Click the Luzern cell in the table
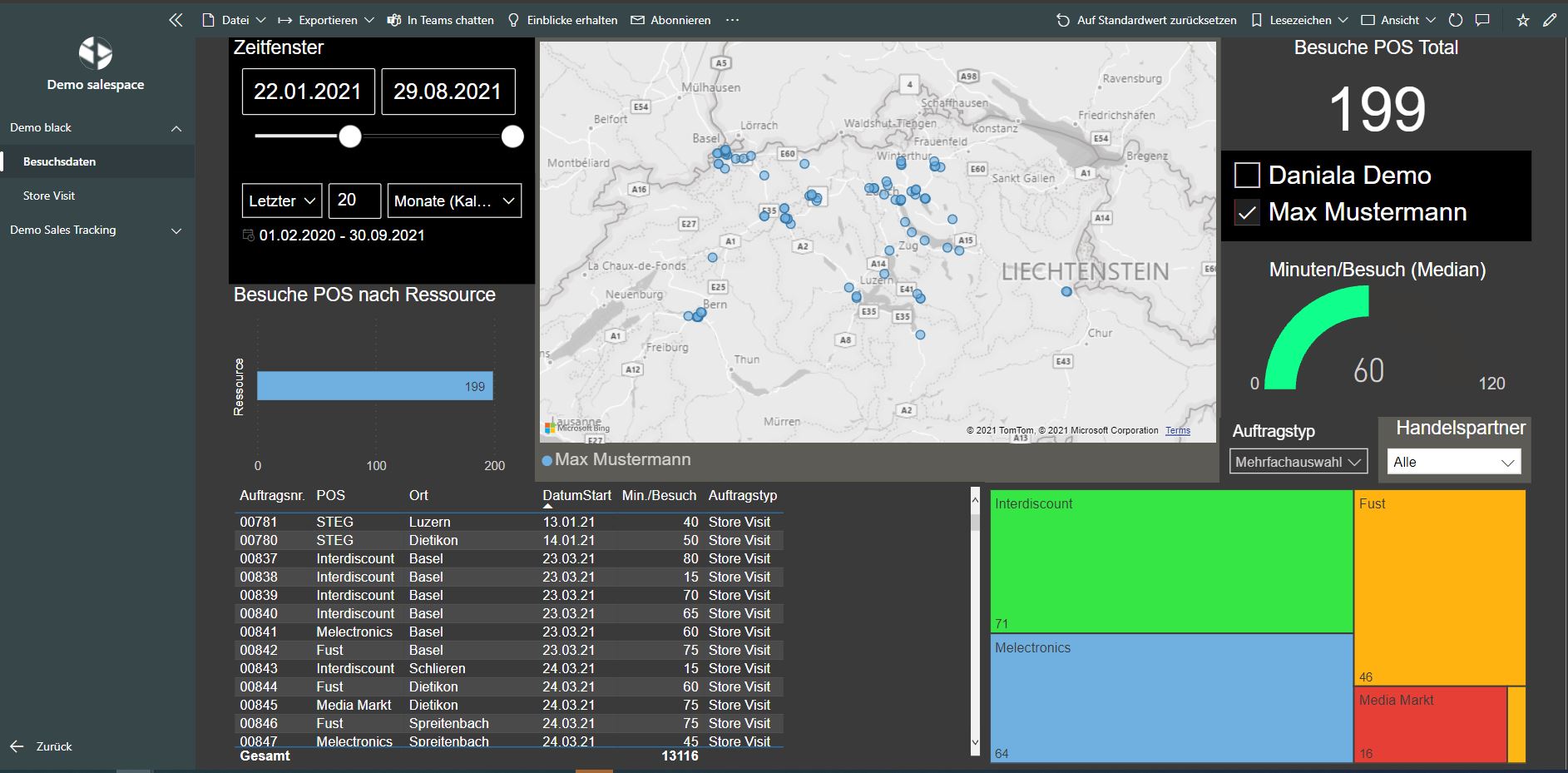 (429, 522)
